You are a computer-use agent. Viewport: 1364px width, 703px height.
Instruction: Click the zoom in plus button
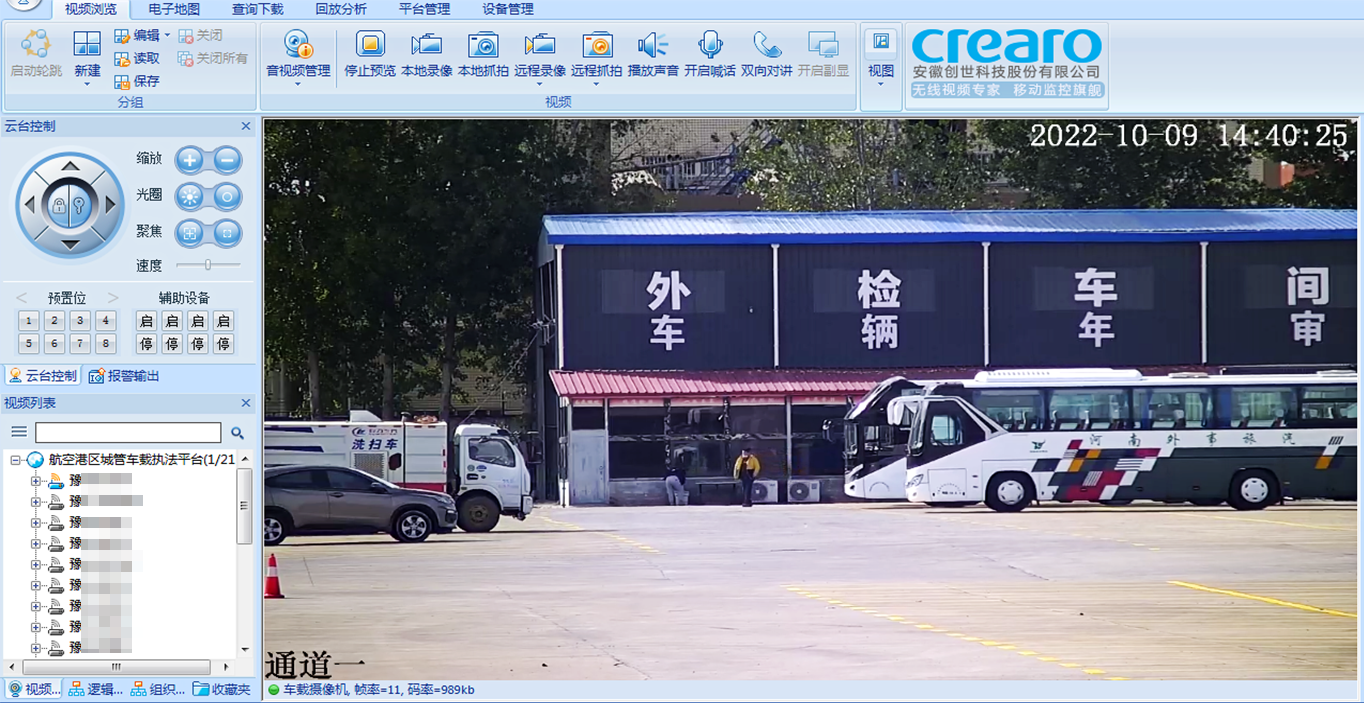click(x=189, y=159)
